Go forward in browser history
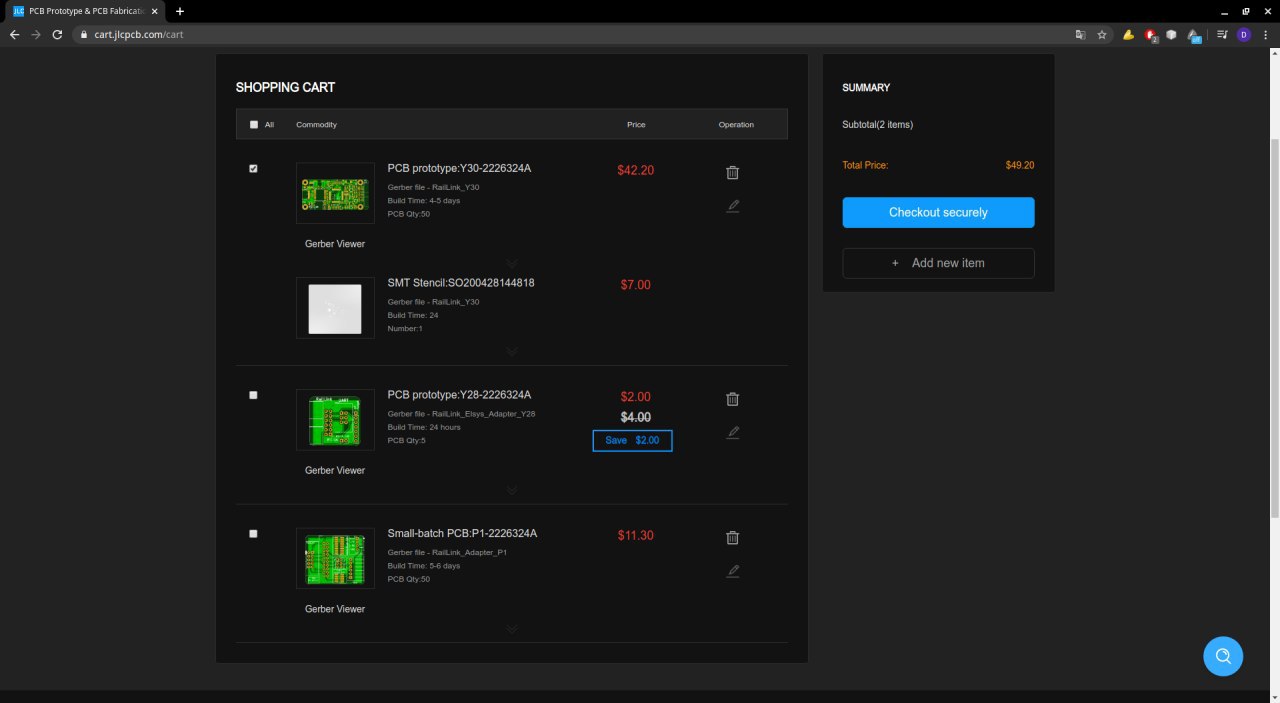The width and height of the screenshot is (1280, 703). [x=36, y=34]
